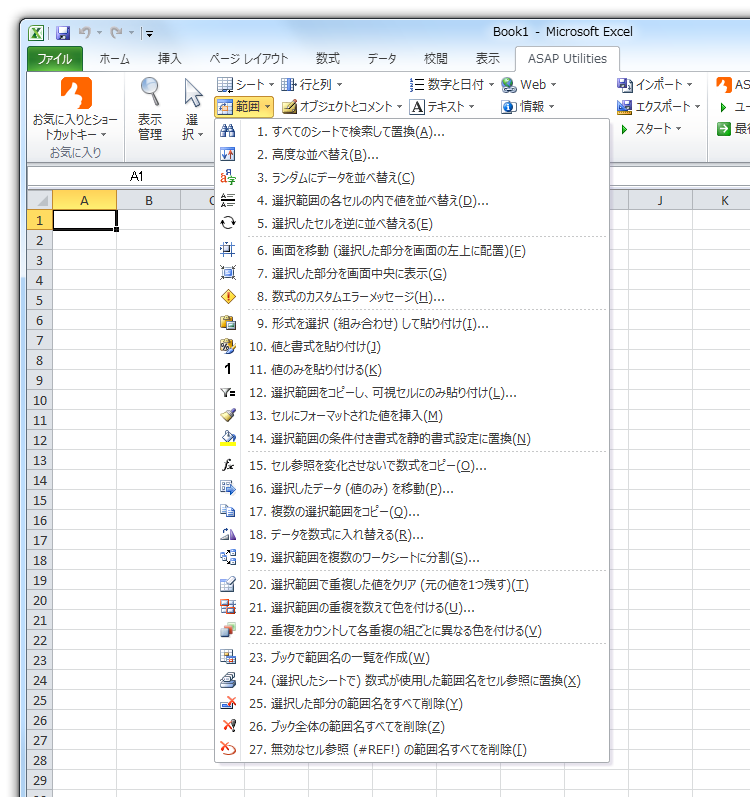Click the custom formula error message warning icon
This screenshot has width=750, height=797.
tap(228, 296)
